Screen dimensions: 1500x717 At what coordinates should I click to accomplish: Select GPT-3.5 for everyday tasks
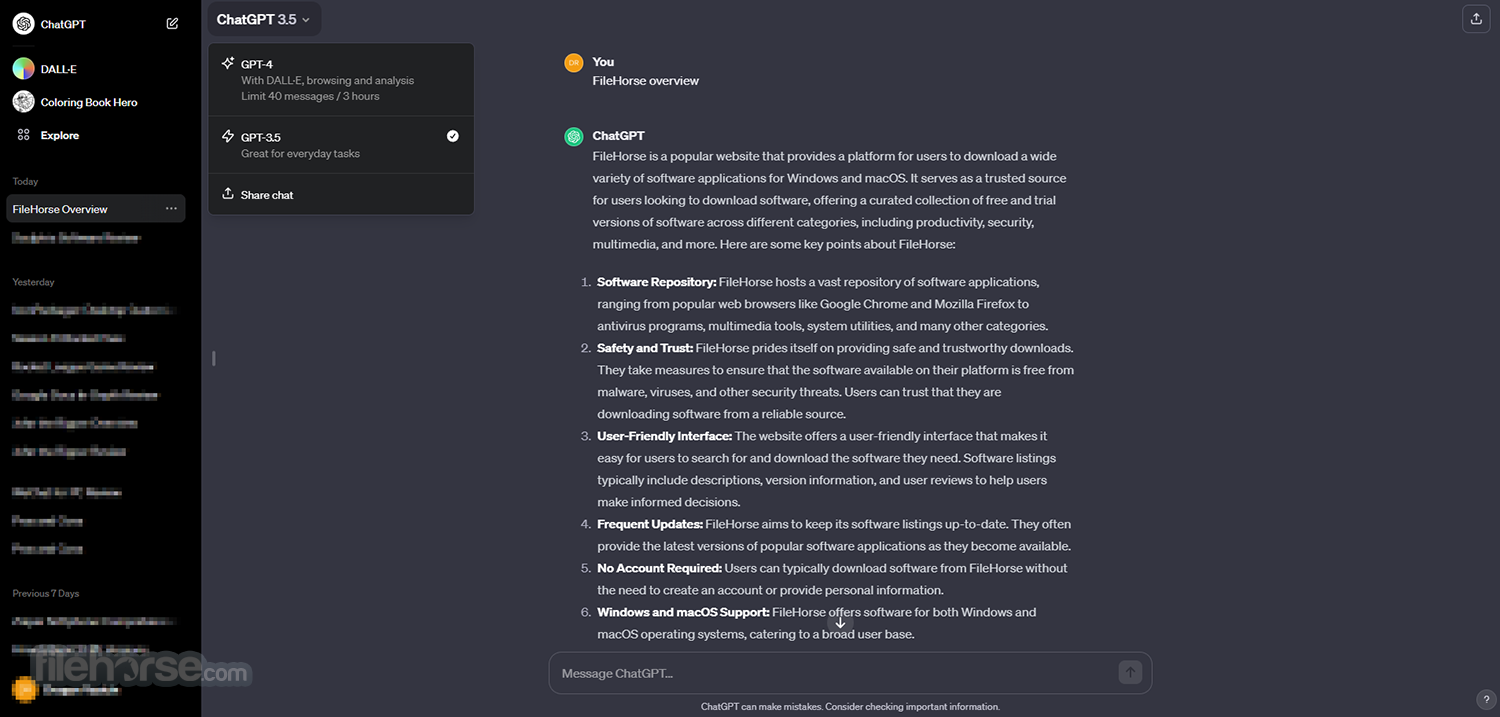[340, 144]
